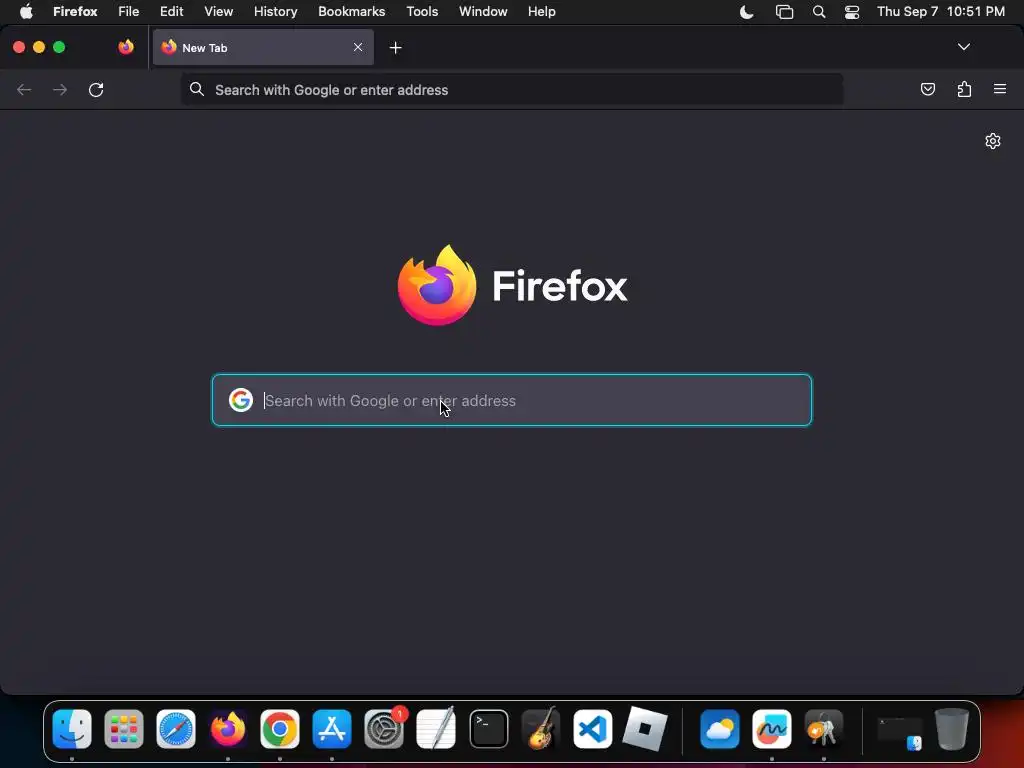Click the green fullscreen window button
This screenshot has height=768, width=1024.
(59, 47)
